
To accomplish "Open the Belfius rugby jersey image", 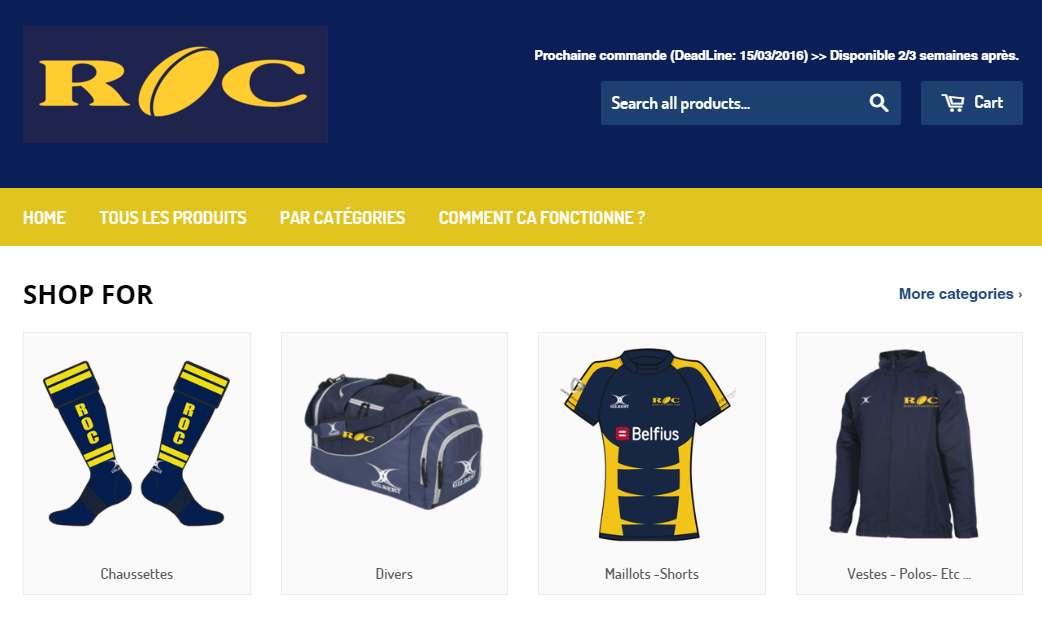I will pyautogui.click(x=651, y=444).
